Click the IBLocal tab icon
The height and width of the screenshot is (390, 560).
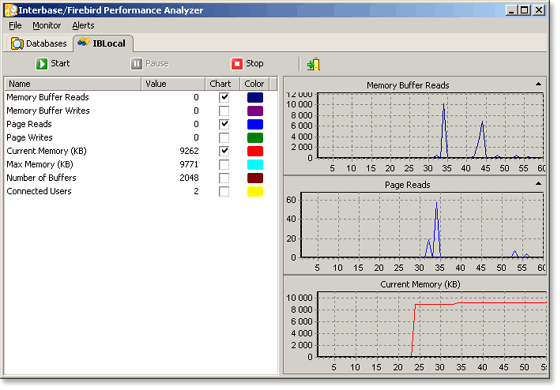[84, 42]
